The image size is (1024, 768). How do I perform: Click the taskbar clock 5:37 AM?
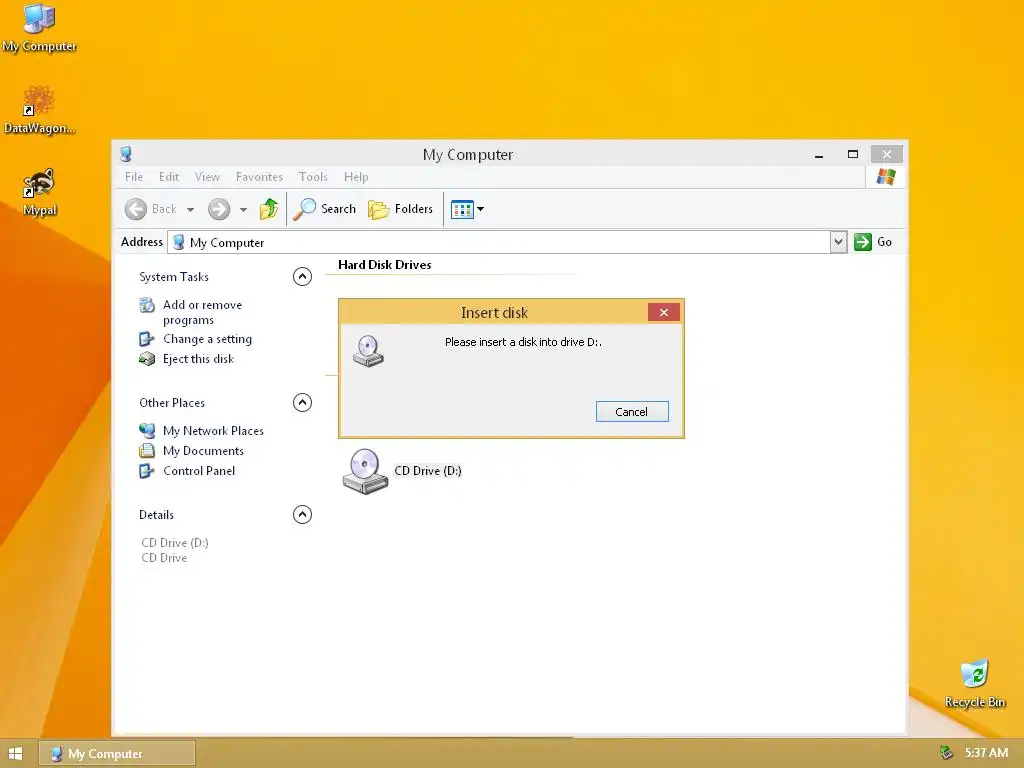[x=986, y=753]
